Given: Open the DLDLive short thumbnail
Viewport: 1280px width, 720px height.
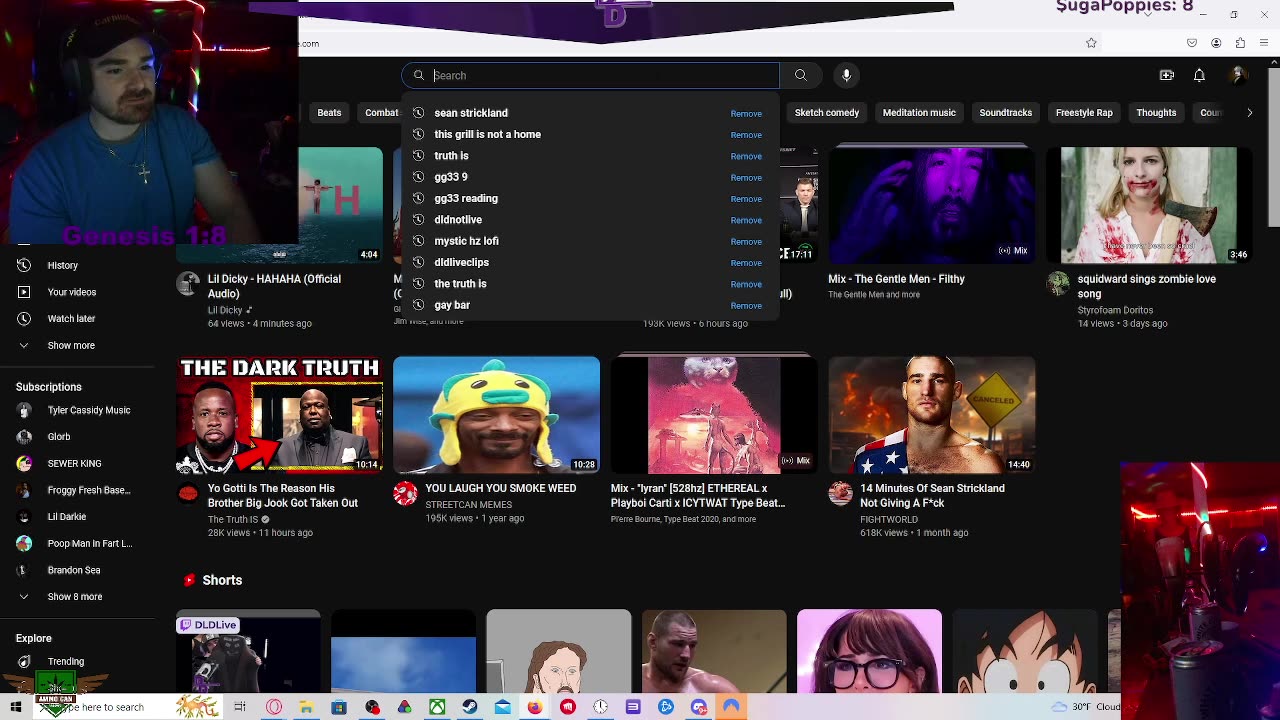Looking at the screenshot, I should tap(248, 651).
